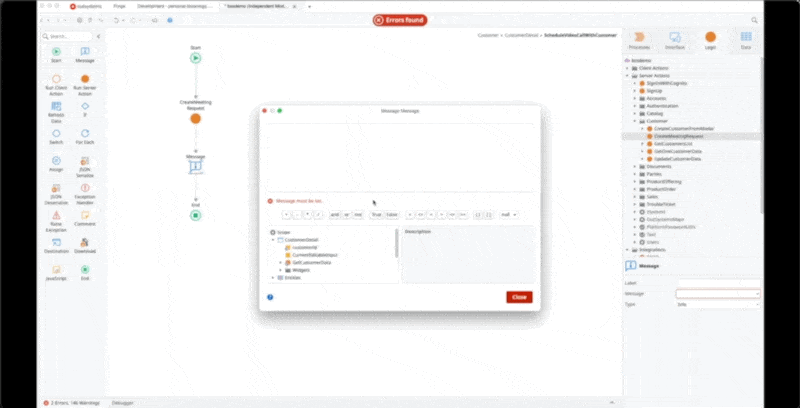Click the Errors found banner
This screenshot has height=408, width=800.
(399, 19)
